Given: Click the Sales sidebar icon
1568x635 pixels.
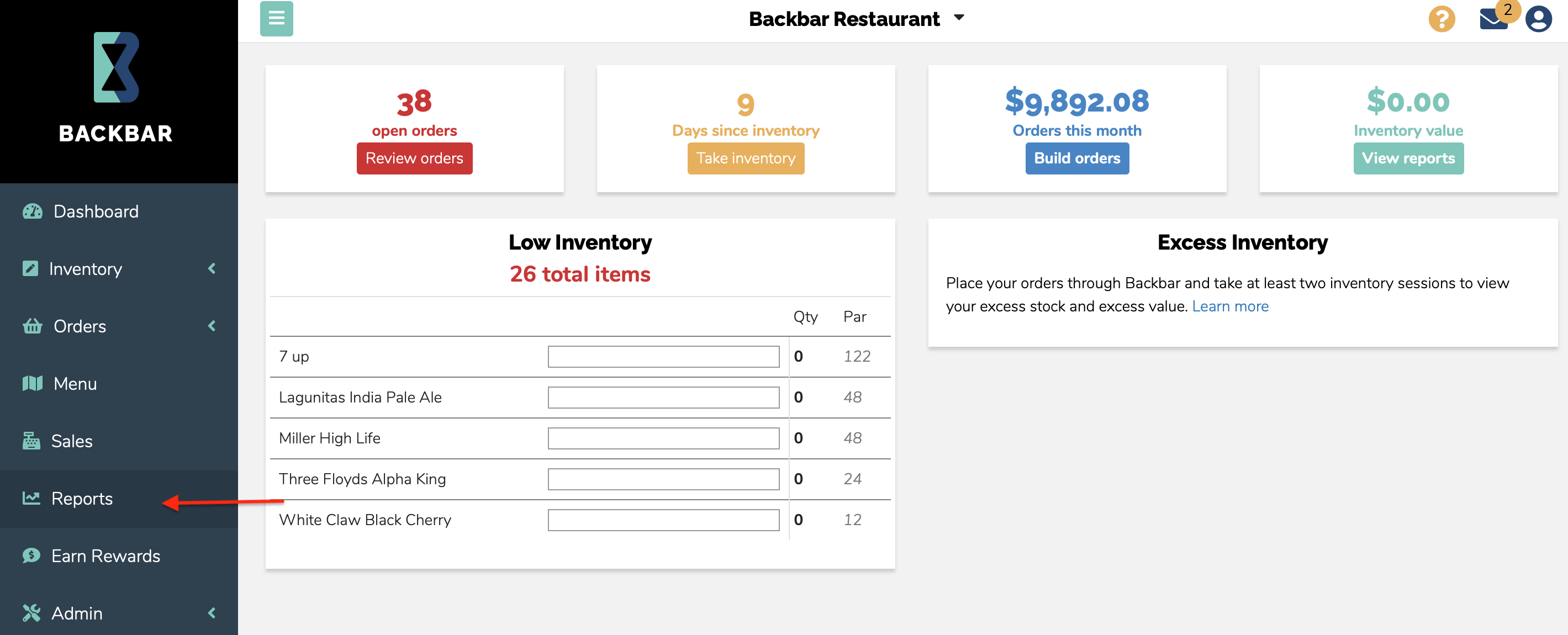Looking at the screenshot, I should point(31,440).
